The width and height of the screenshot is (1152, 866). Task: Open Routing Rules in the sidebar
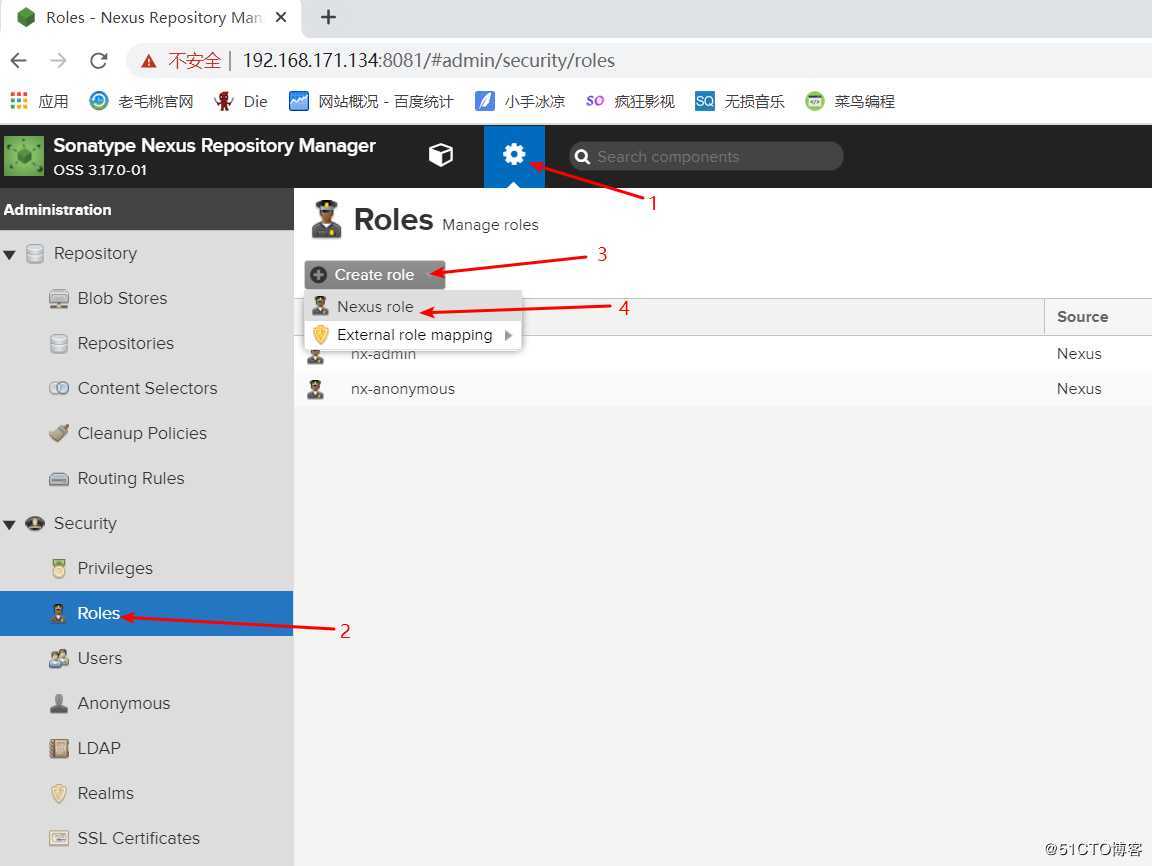point(131,478)
